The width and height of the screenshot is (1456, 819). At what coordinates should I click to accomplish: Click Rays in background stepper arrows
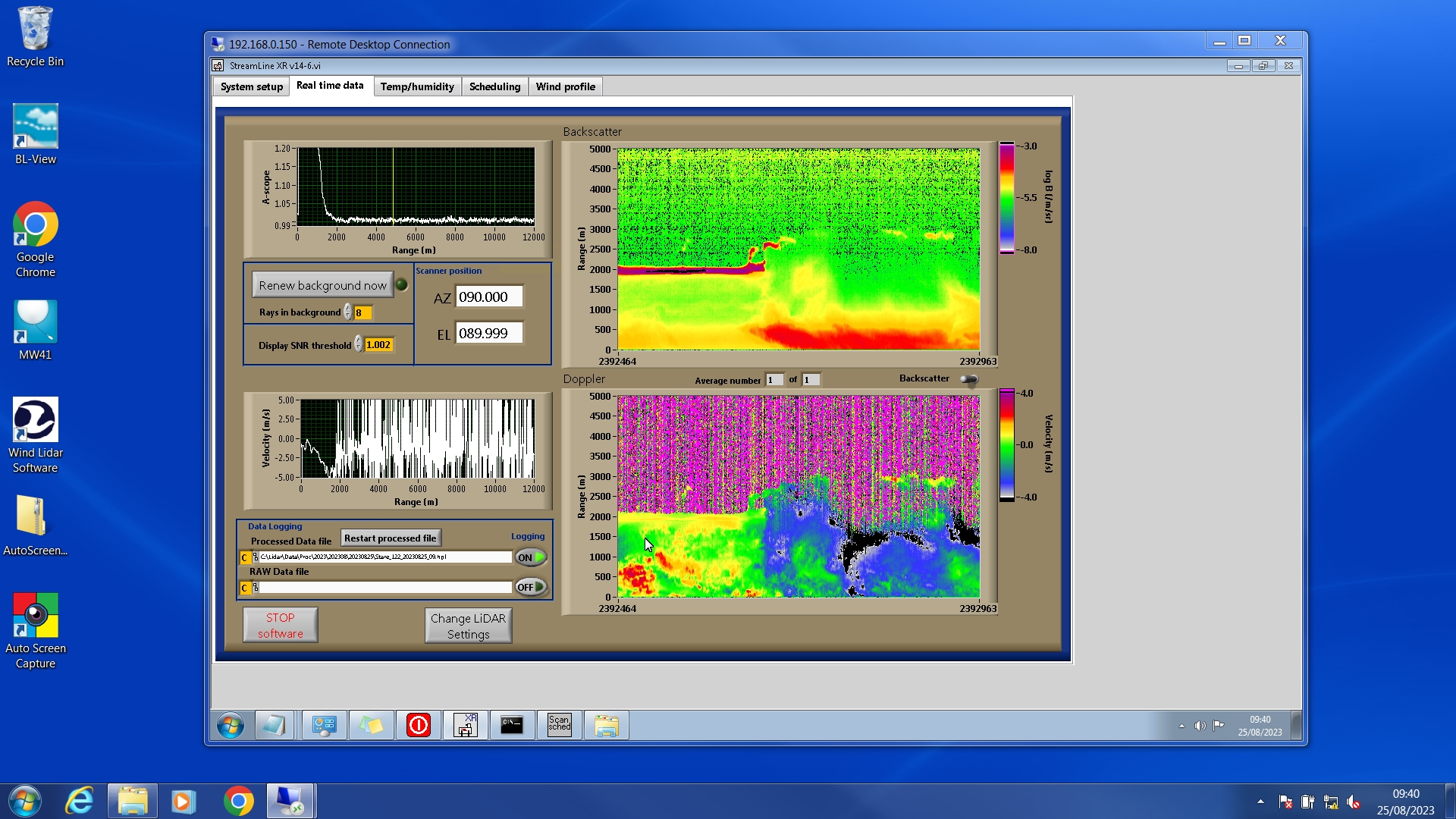[348, 312]
